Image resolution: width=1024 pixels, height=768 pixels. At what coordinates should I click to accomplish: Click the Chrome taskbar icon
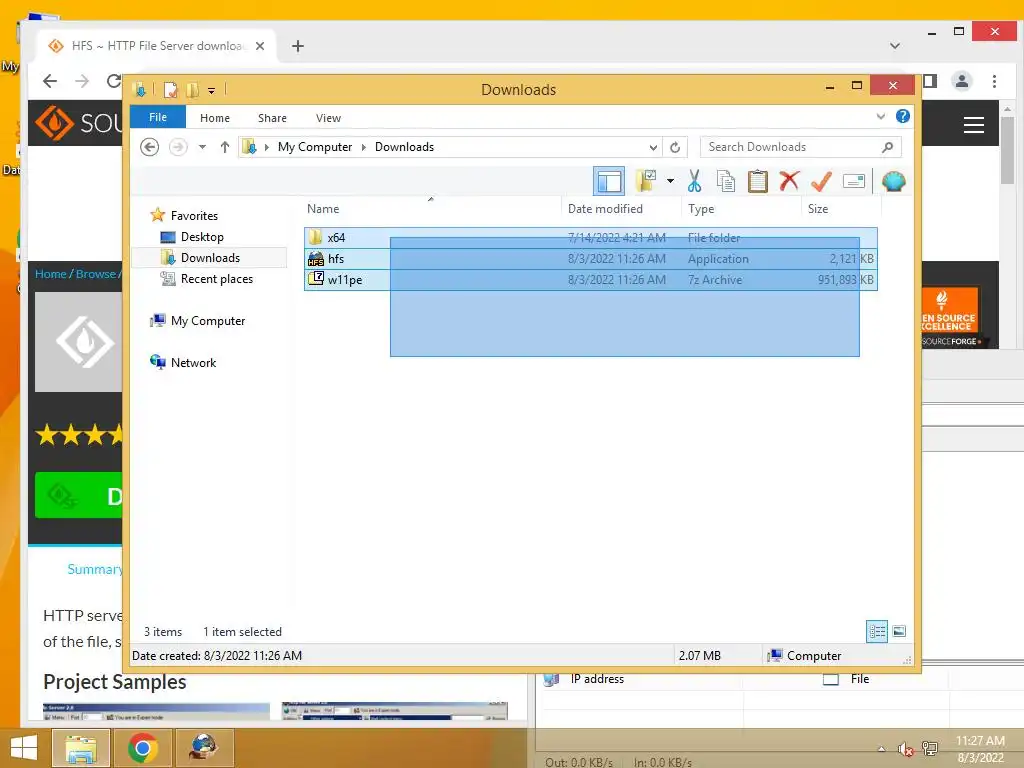tap(142, 748)
